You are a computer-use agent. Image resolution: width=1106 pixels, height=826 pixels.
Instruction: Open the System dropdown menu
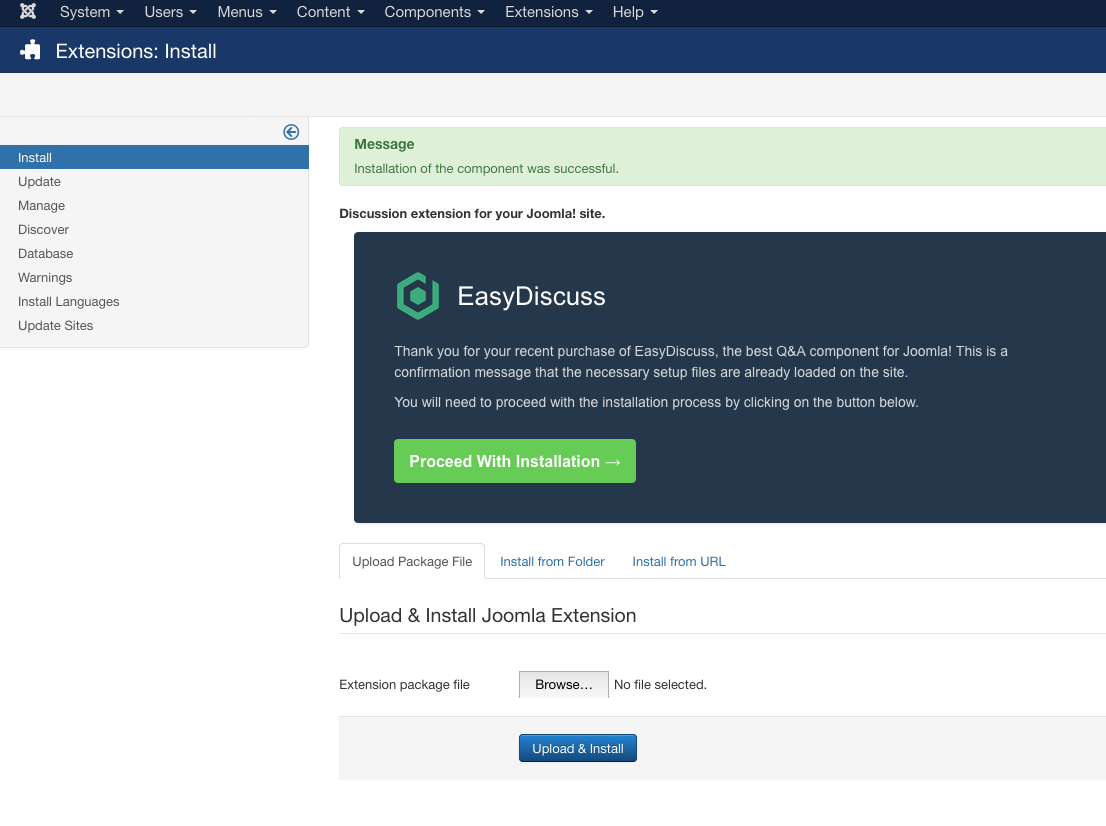pos(92,12)
